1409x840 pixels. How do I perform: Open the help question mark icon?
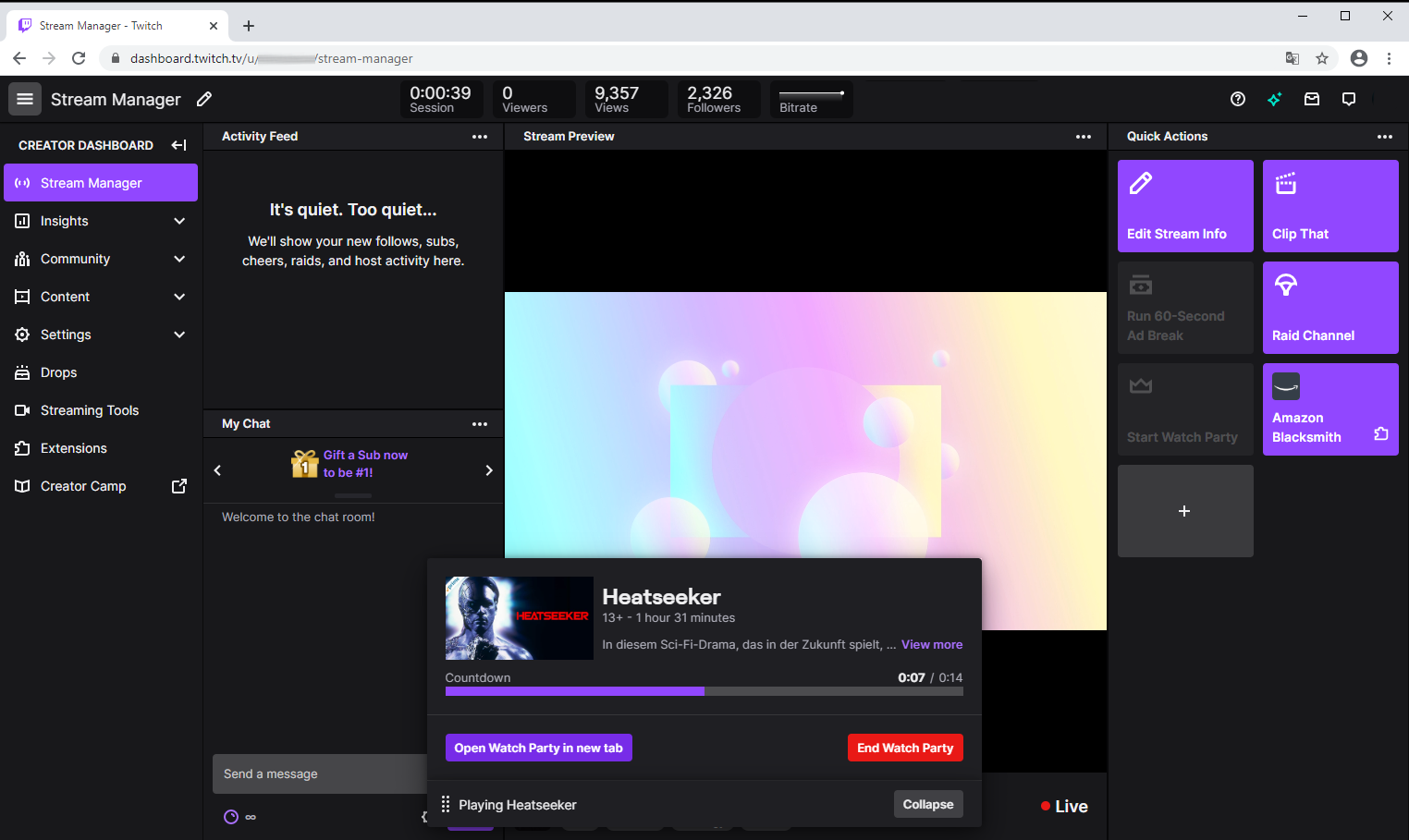[1238, 99]
